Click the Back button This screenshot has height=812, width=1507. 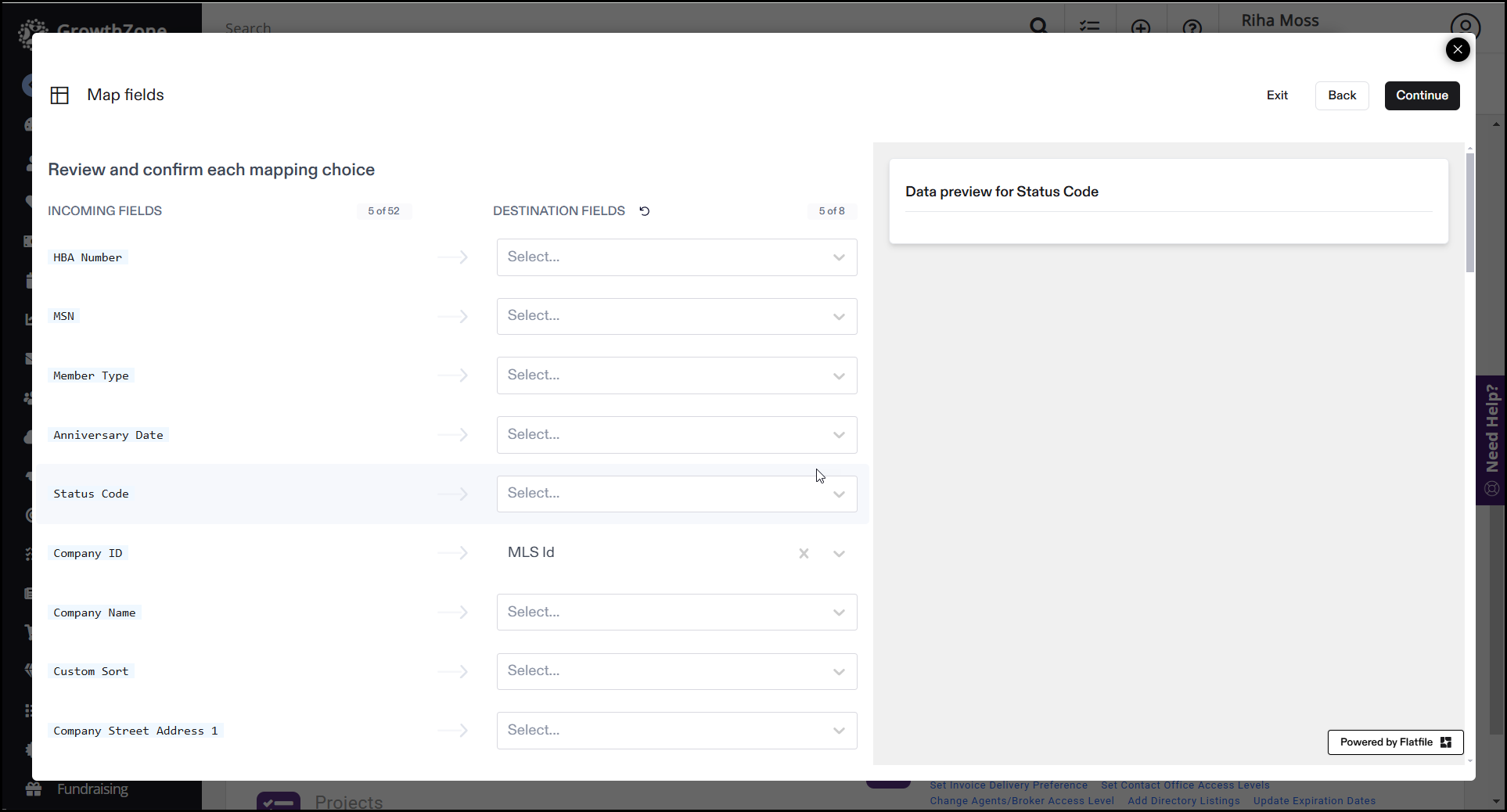coord(1341,95)
